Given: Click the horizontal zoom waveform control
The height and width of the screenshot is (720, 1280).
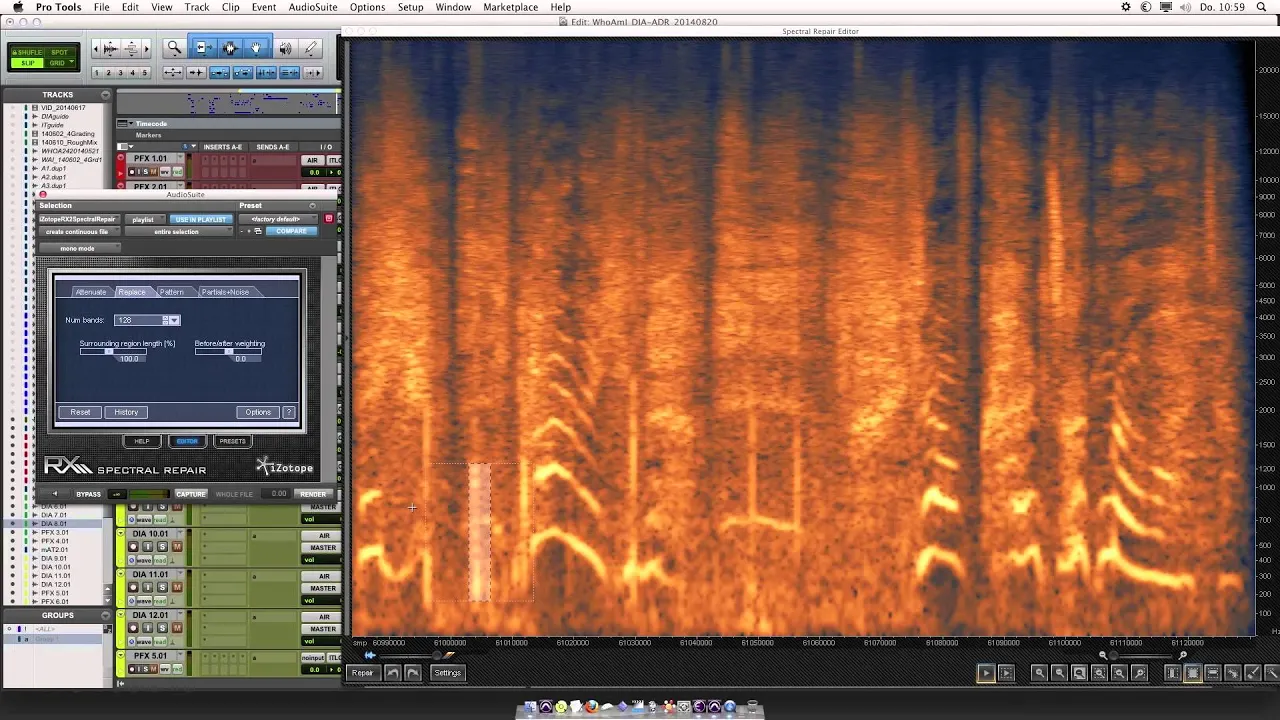Looking at the screenshot, I should point(110,48).
